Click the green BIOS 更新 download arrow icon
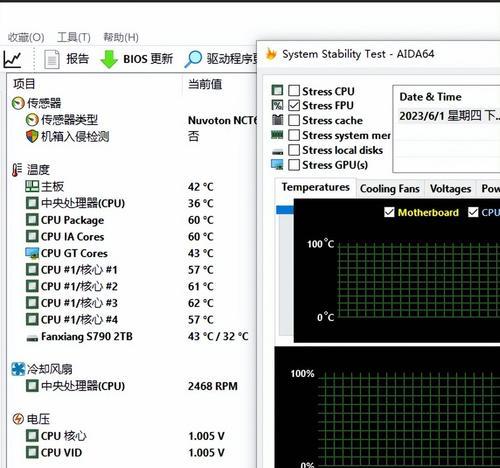The height and width of the screenshot is (468, 500). pyautogui.click(x=109, y=59)
